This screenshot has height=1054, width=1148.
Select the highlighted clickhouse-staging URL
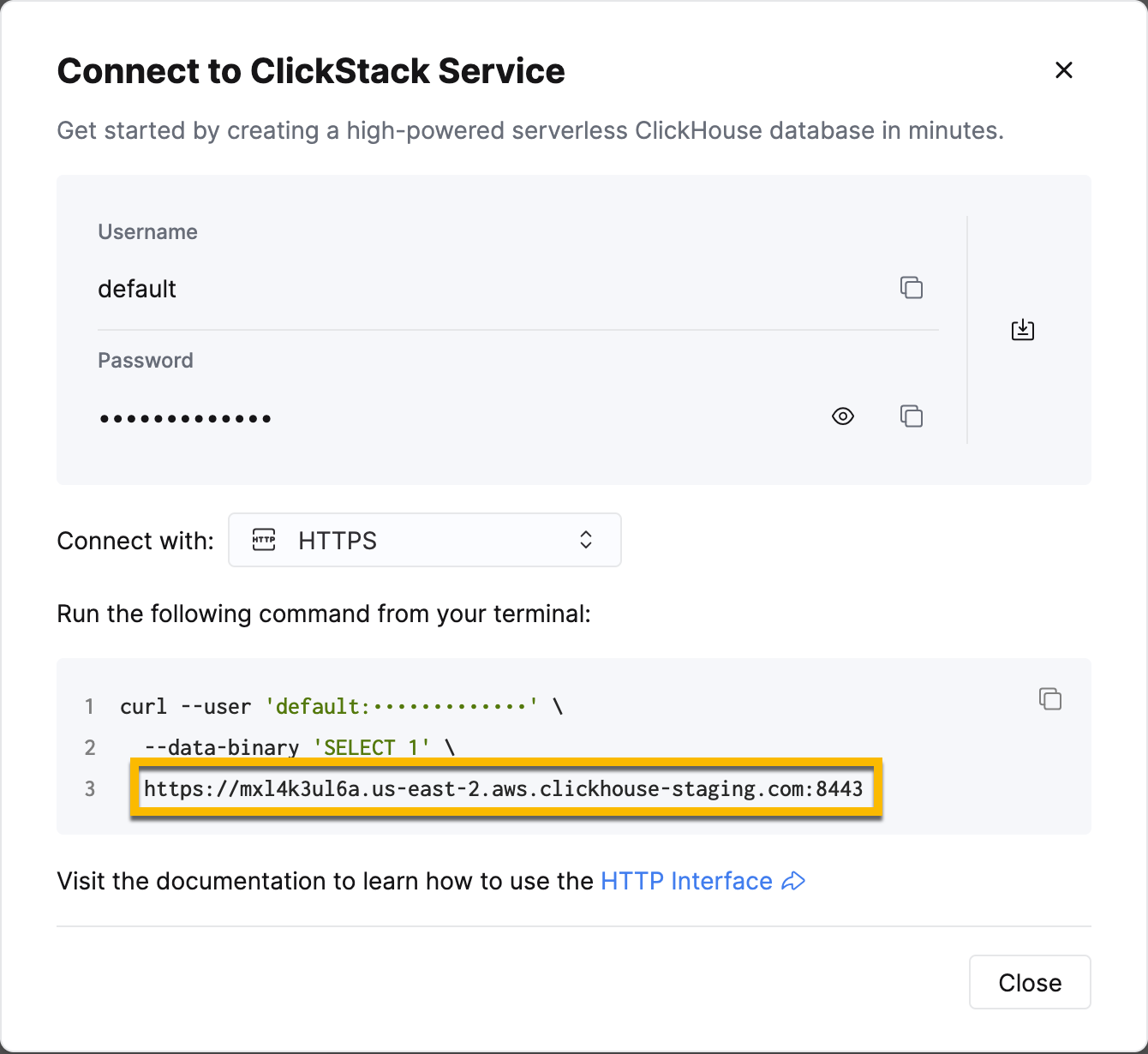pos(504,788)
